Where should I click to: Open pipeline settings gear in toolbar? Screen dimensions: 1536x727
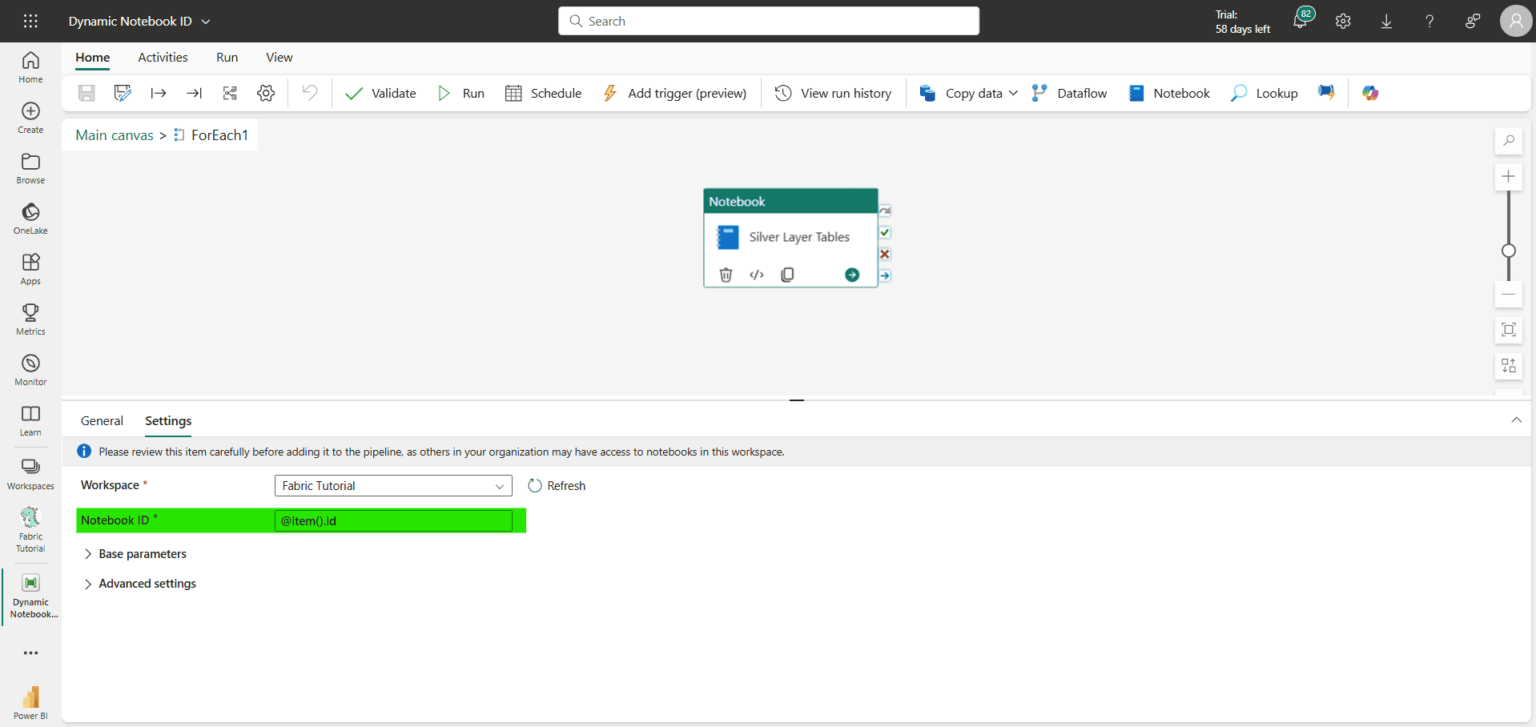pos(266,93)
